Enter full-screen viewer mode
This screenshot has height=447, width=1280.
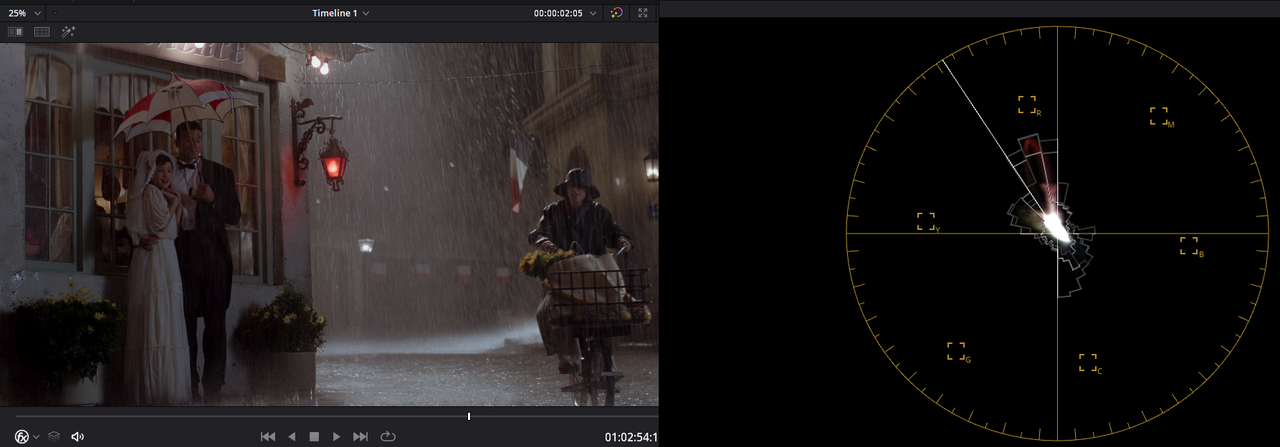(x=642, y=13)
